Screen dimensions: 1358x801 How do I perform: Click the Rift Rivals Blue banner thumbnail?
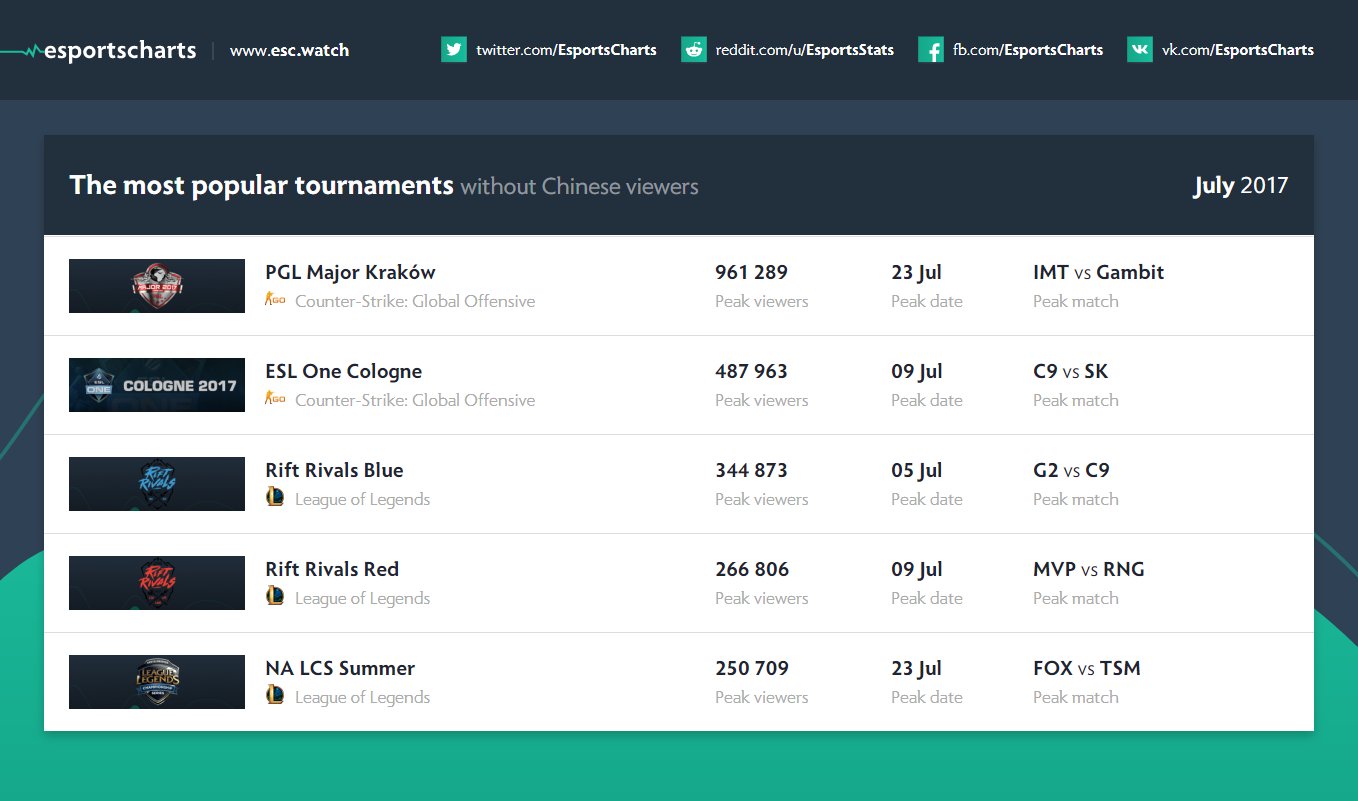click(157, 484)
